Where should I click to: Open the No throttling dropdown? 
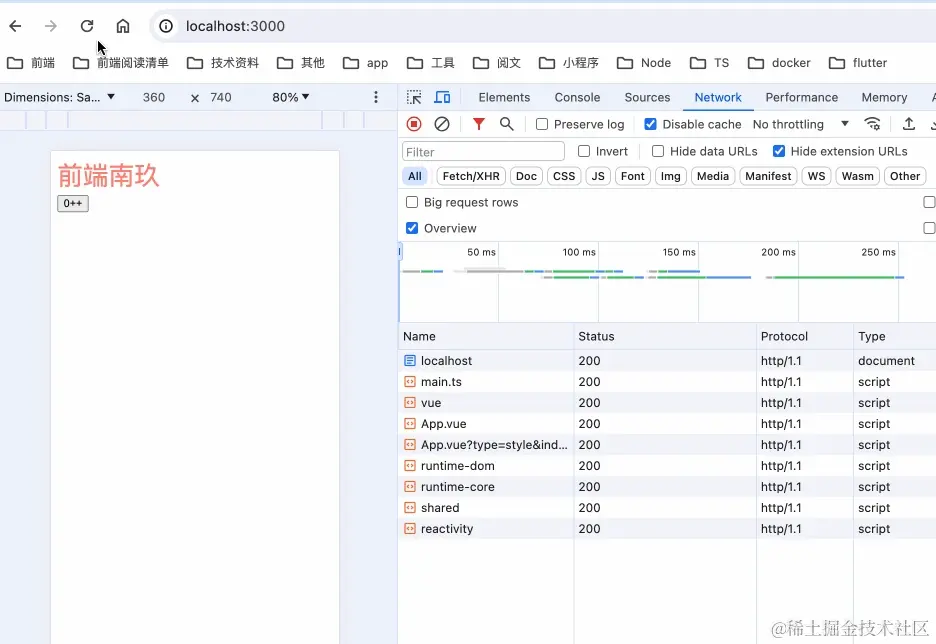coord(800,124)
